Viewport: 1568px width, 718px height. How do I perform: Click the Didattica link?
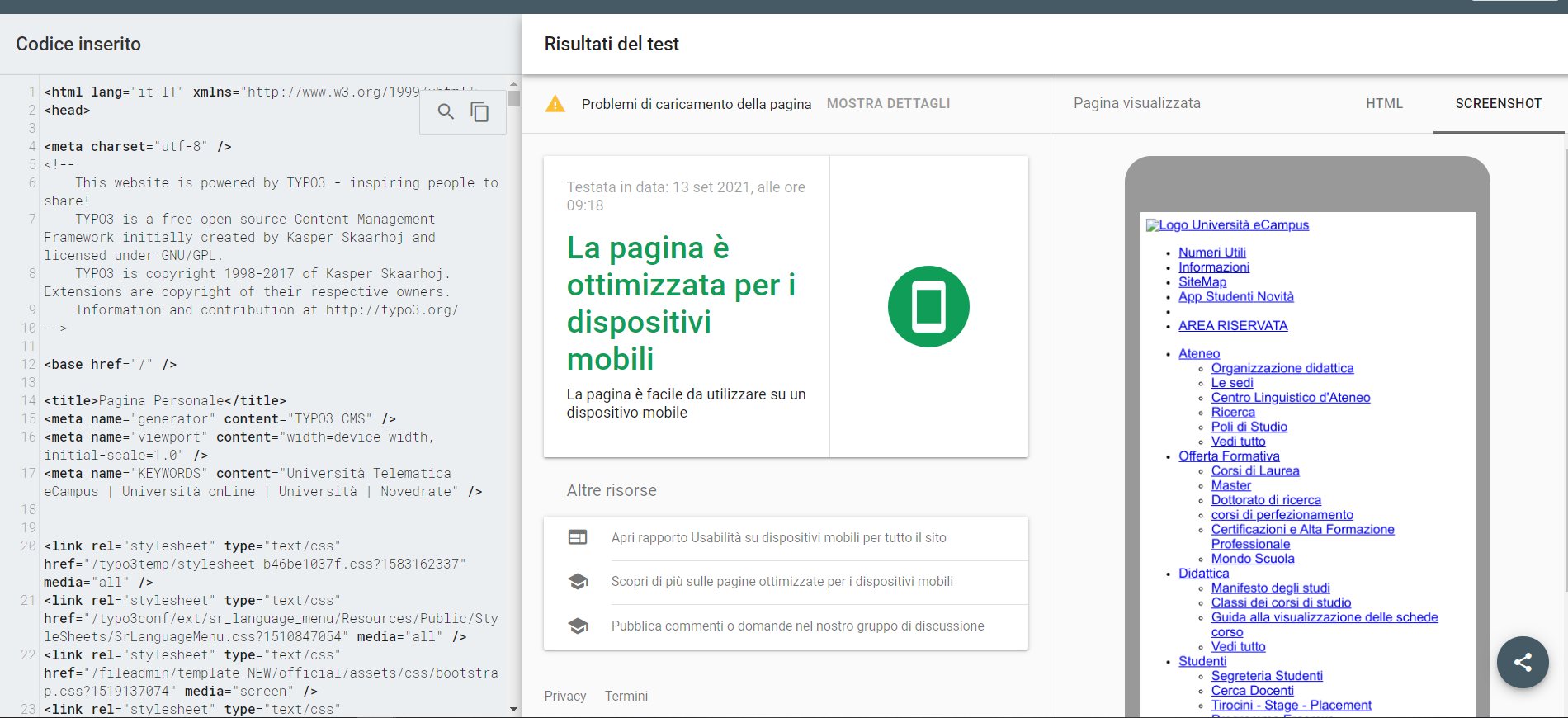[x=1203, y=574]
